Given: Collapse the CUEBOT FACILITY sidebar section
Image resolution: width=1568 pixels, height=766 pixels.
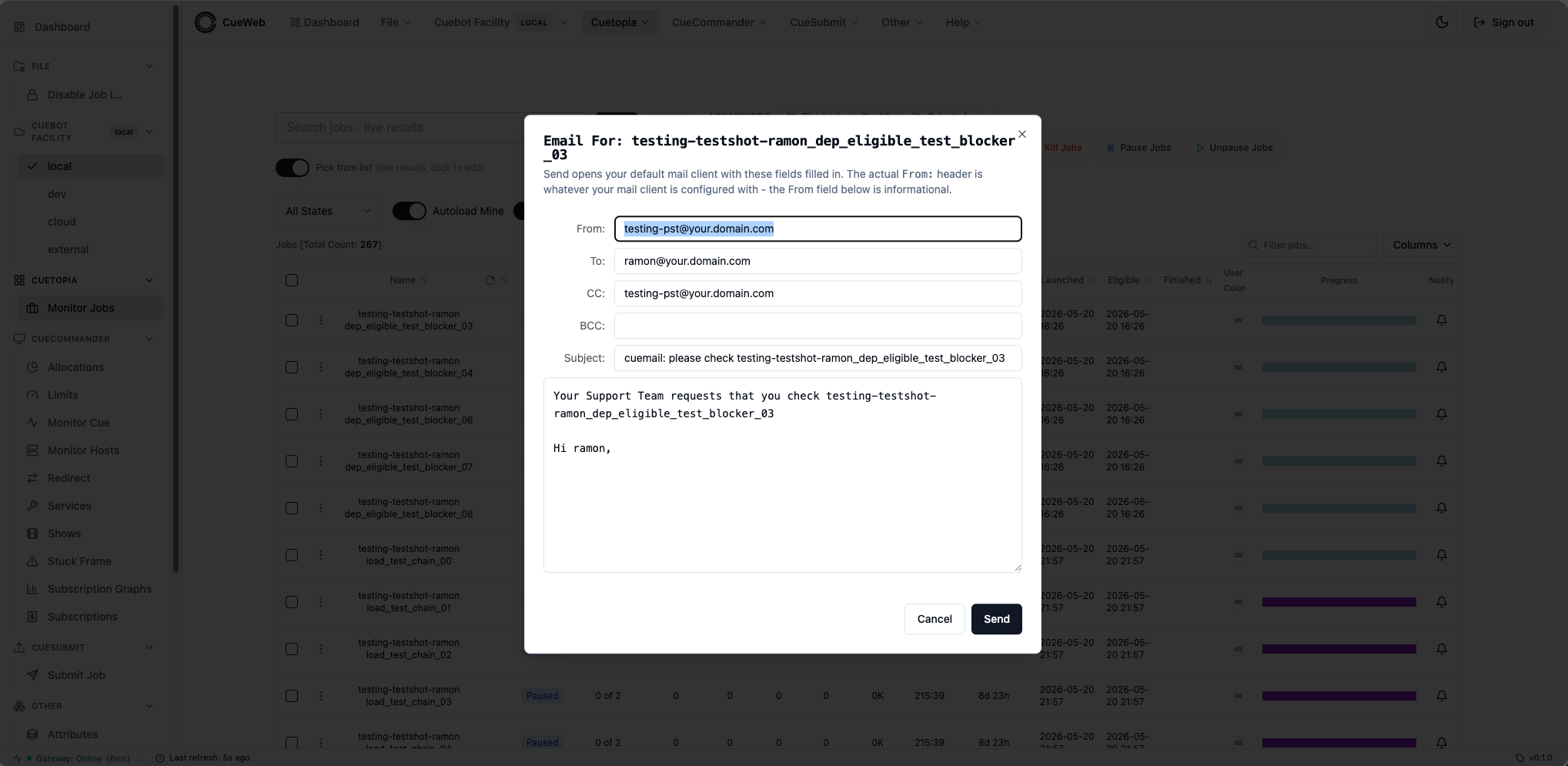Looking at the screenshot, I should [149, 132].
